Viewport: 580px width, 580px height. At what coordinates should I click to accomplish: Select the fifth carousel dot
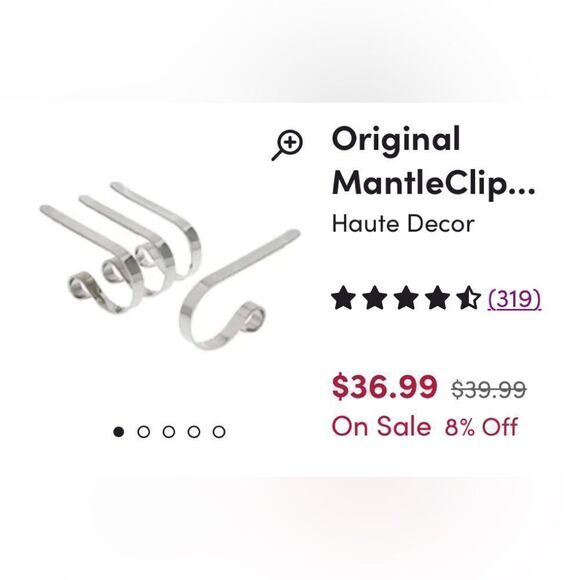[219, 432]
